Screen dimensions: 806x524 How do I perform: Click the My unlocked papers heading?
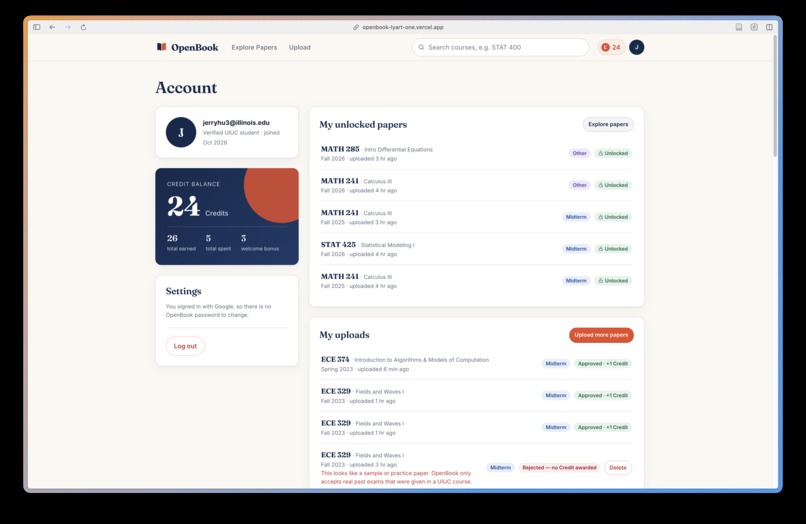point(363,124)
